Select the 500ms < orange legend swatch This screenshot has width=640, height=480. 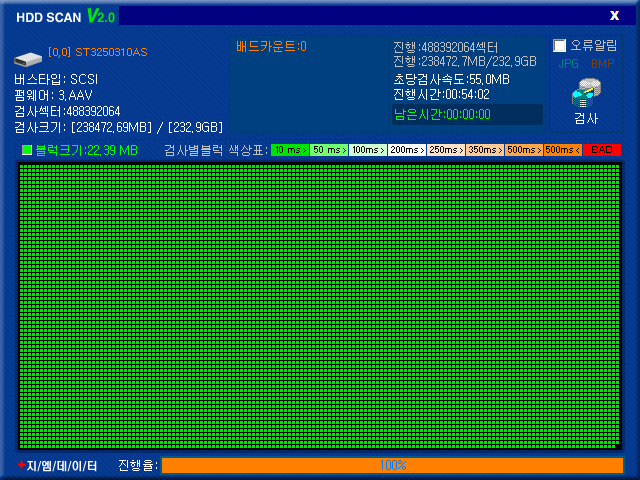pyautogui.click(x=563, y=150)
